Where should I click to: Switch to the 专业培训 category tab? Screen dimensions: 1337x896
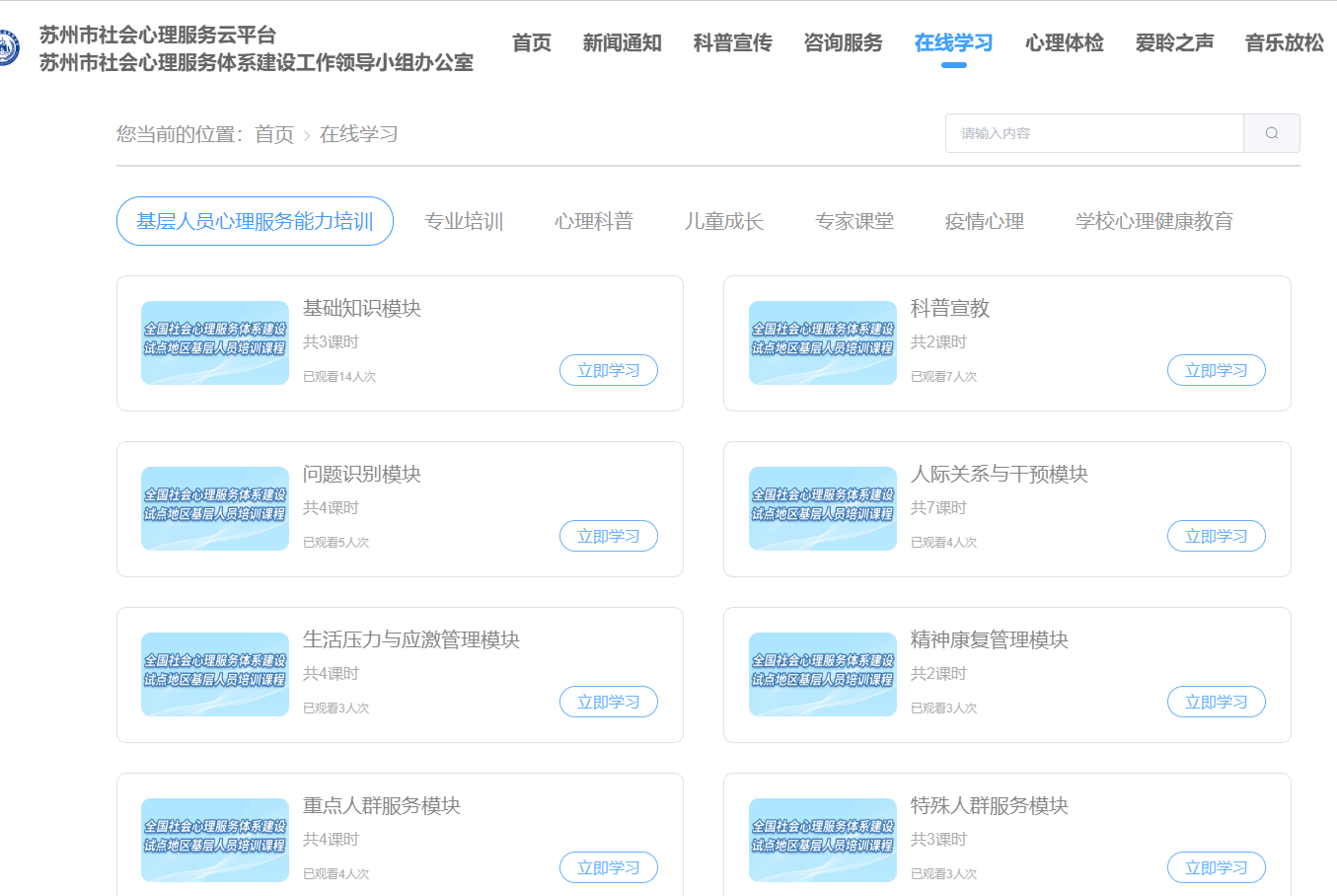pos(464,221)
